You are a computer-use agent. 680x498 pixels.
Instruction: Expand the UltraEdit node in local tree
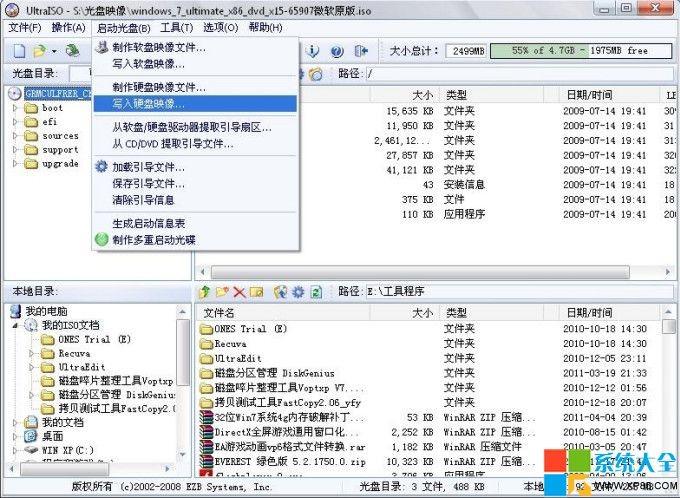[x=31, y=367]
